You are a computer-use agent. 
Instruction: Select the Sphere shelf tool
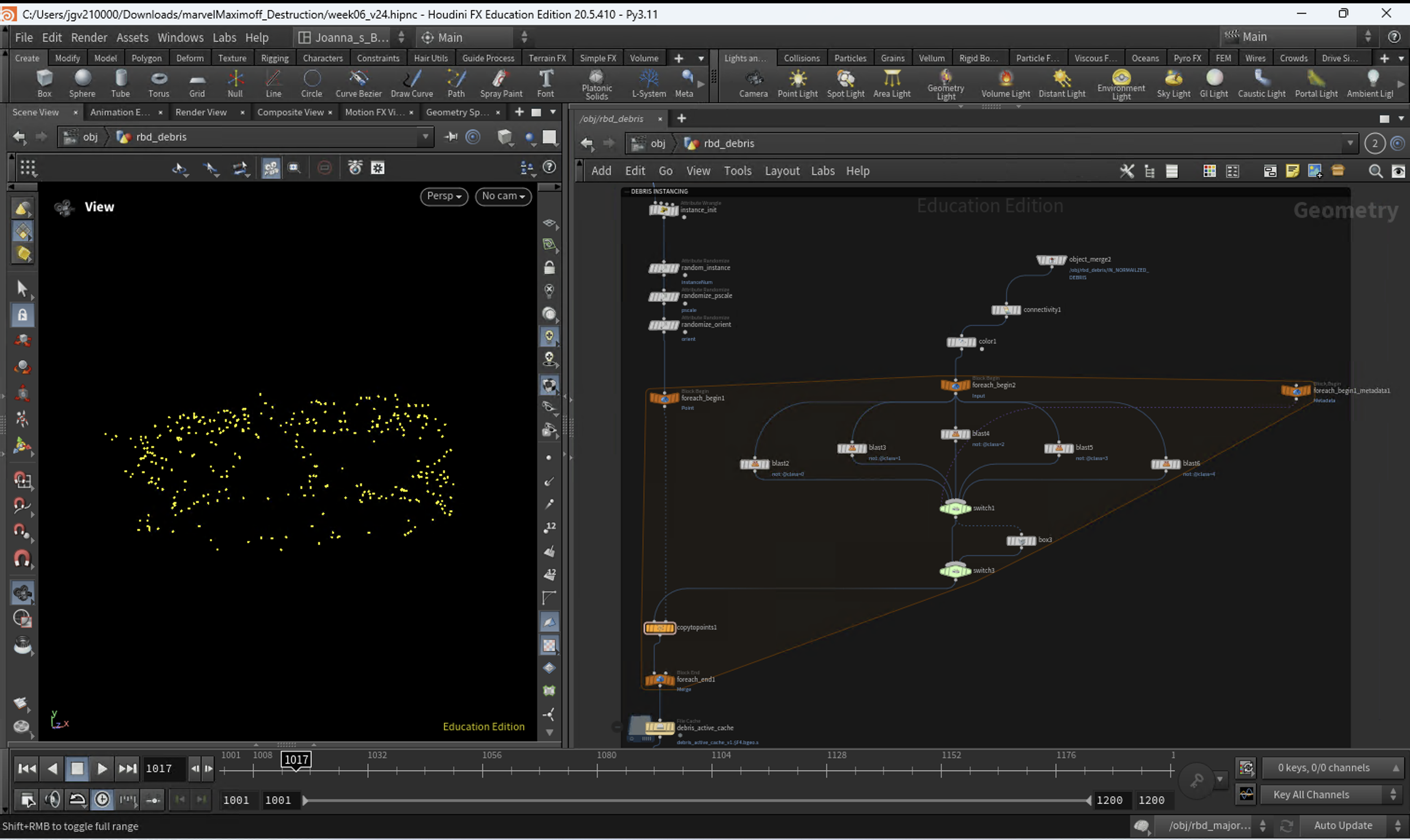[x=82, y=83]
